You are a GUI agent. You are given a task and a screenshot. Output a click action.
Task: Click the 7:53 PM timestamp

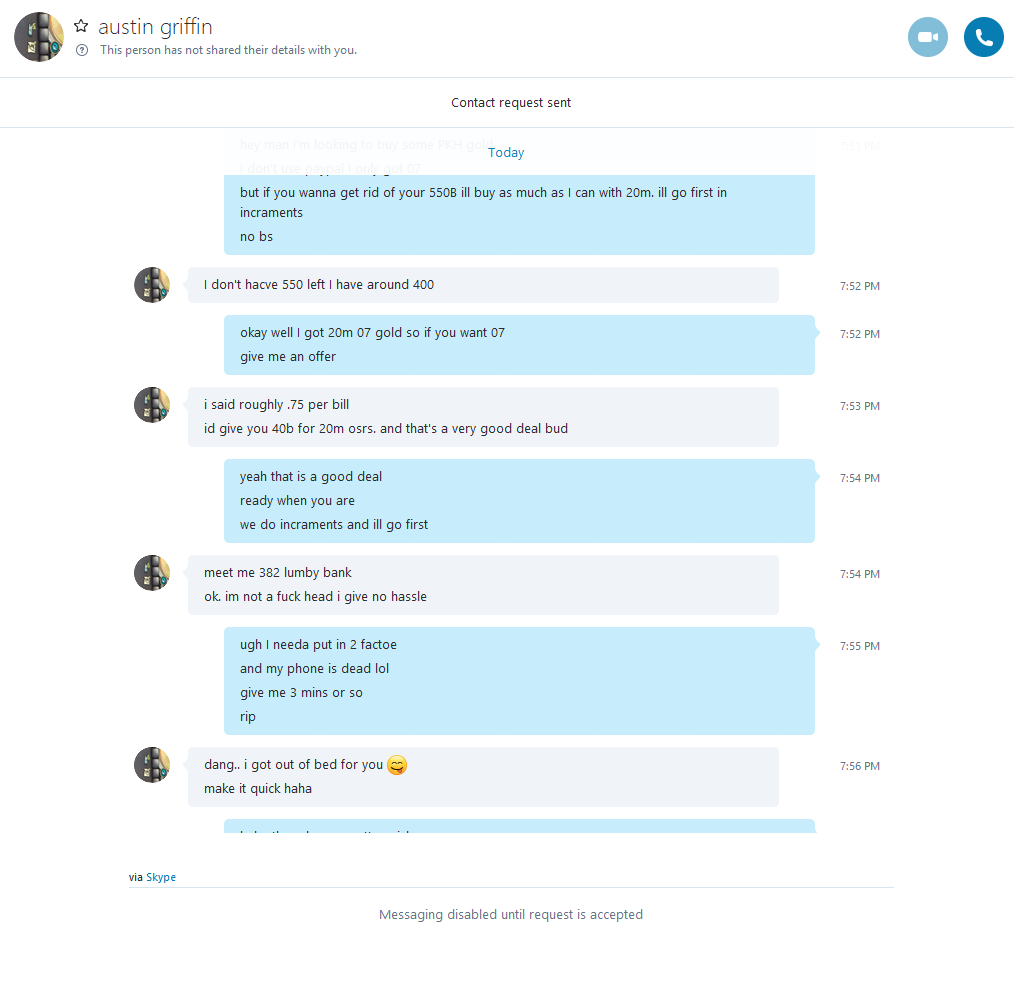(x=859, y=406)
